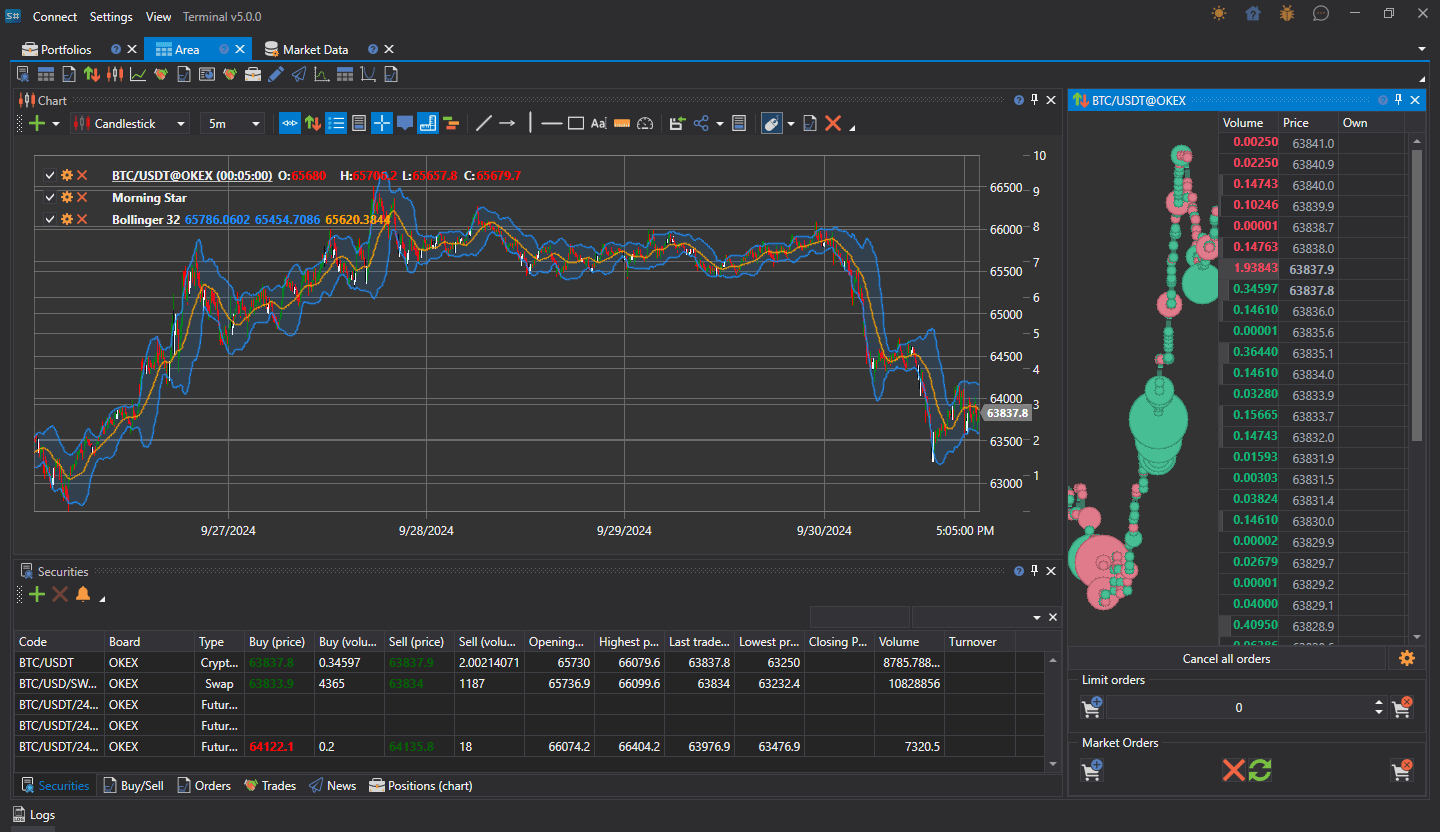This screenshot has width=1440, height=832.
Task: Uncheck the Morning Star indicator checkbox
Action: tap(50, 198)
